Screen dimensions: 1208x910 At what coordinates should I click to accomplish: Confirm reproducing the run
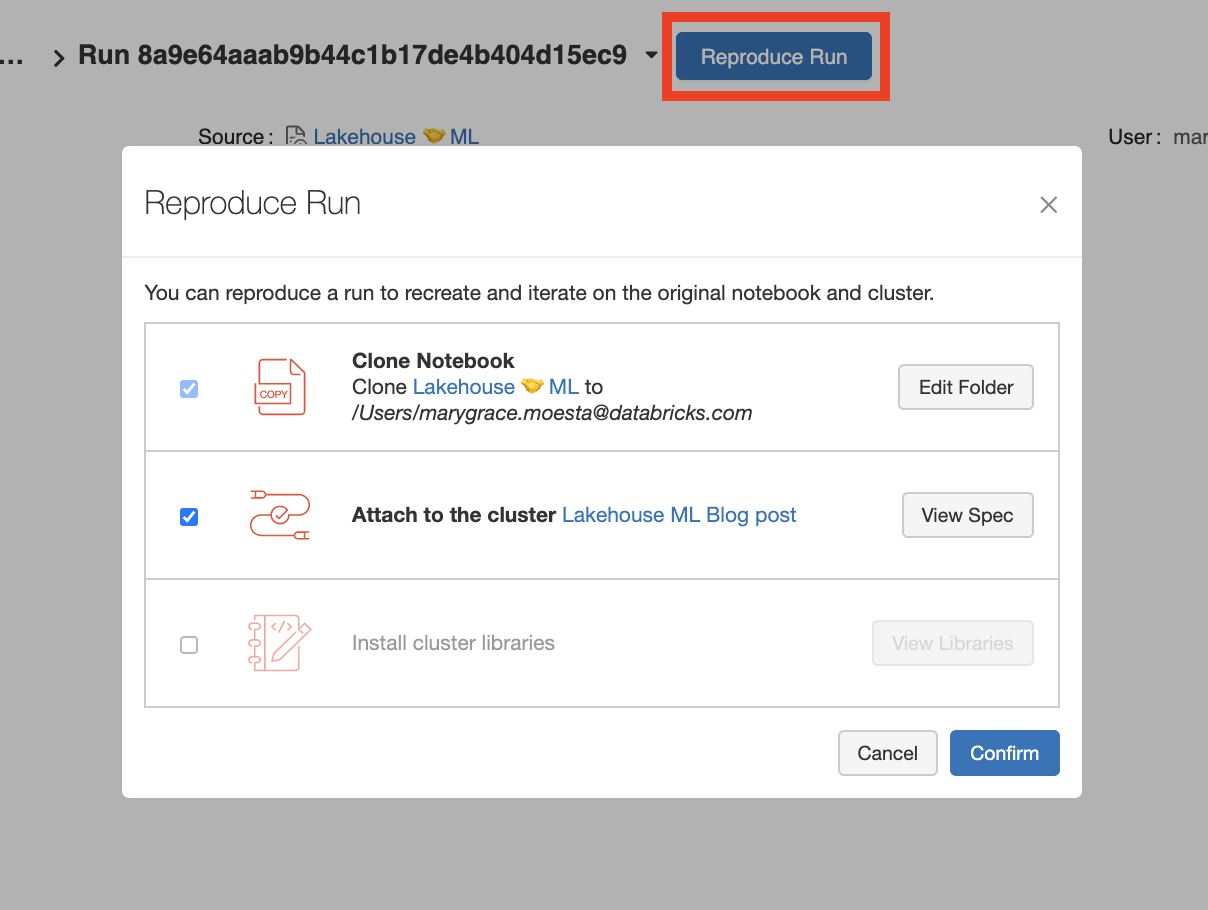(x=1004, y=753)
